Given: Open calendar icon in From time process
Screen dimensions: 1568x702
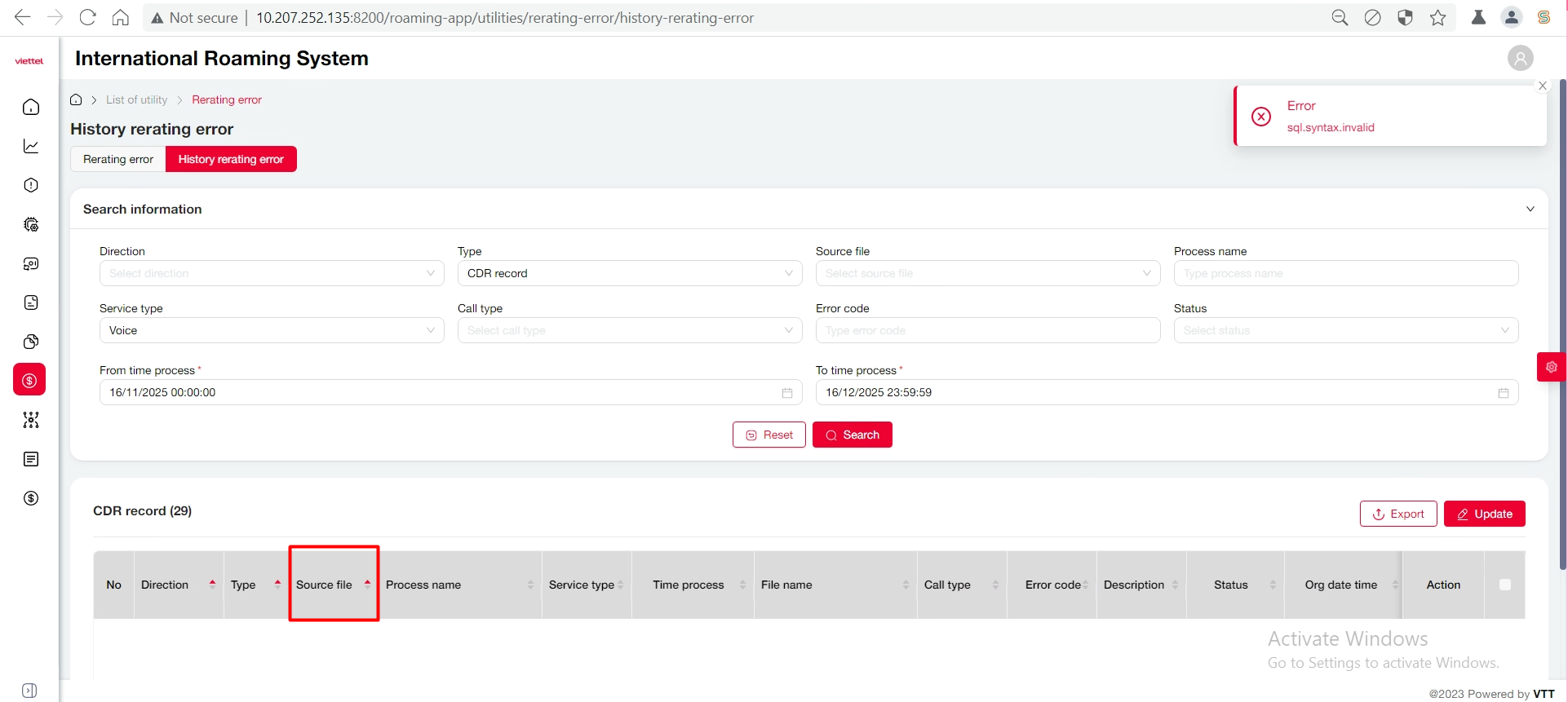Looking at the screenshot, I should pos(786,393).
